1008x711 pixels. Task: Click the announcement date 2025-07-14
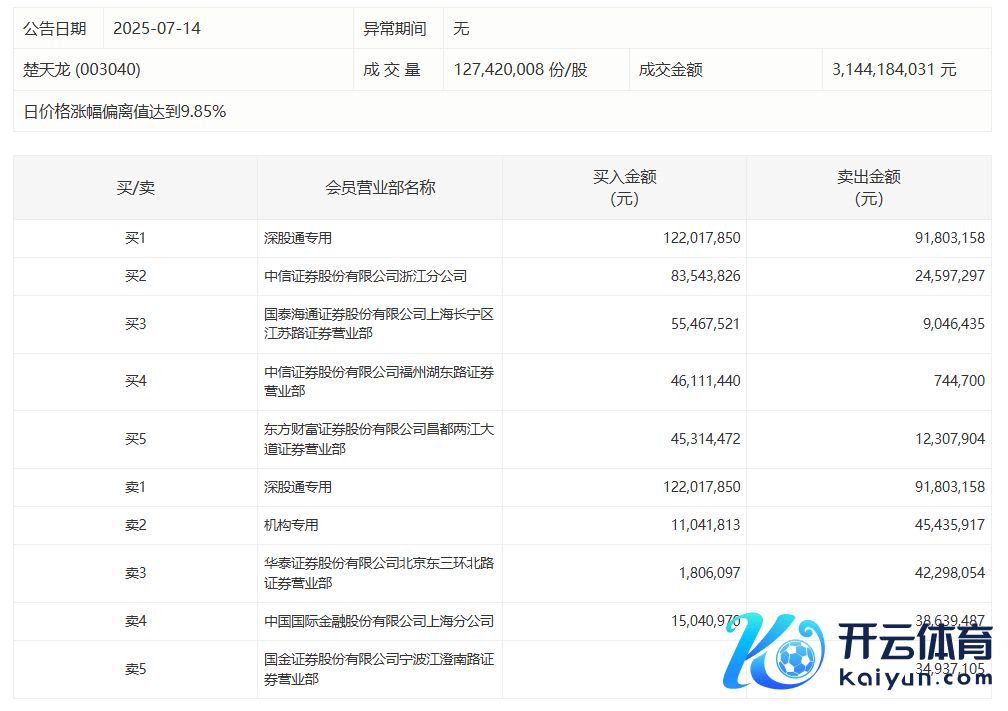[157, 29]
